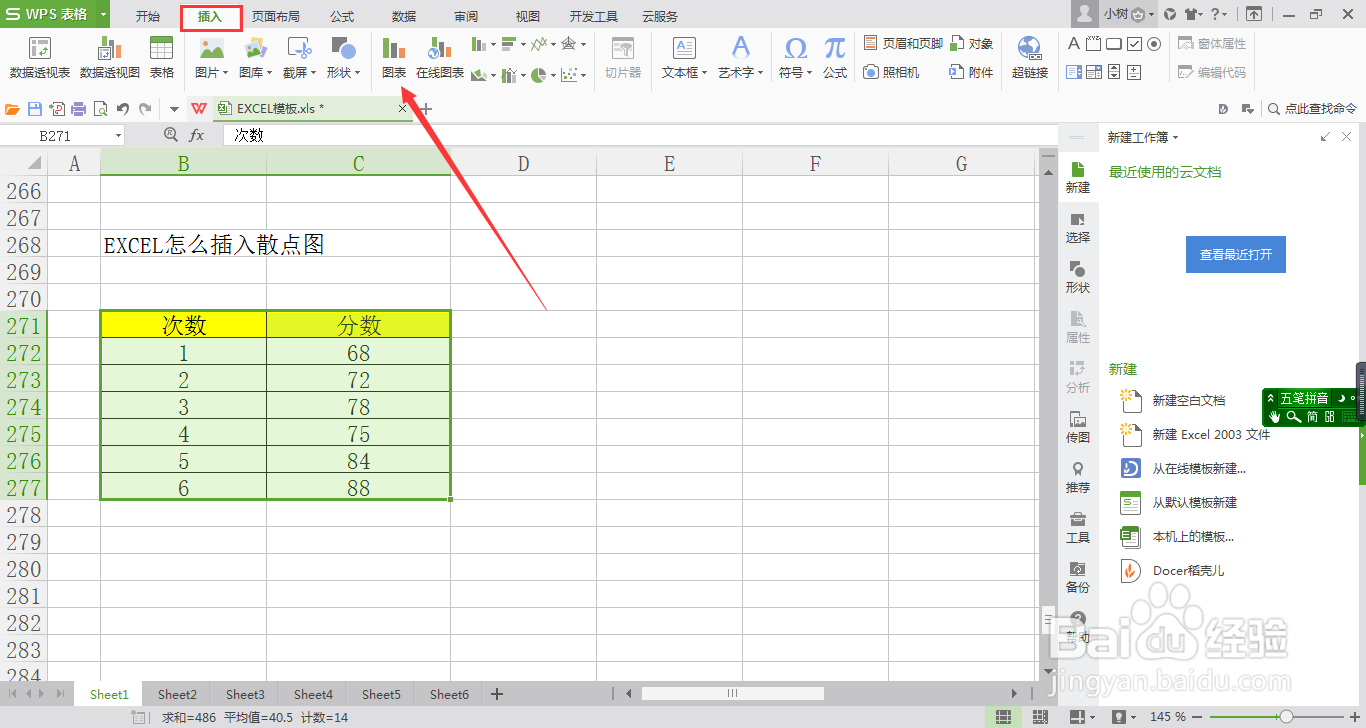Click 新建空白文档 to create blank document

1188,400
